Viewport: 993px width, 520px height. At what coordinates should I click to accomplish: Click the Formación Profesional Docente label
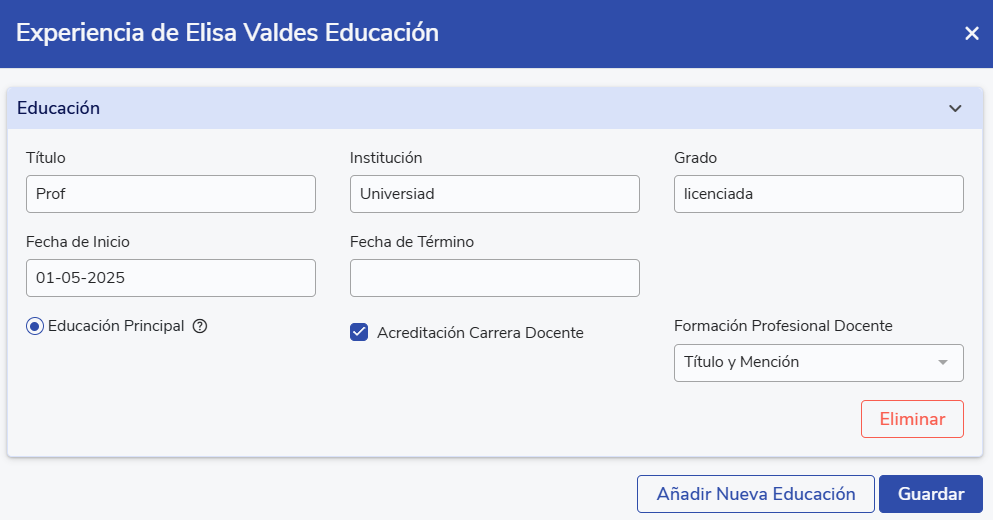[783, 326]
